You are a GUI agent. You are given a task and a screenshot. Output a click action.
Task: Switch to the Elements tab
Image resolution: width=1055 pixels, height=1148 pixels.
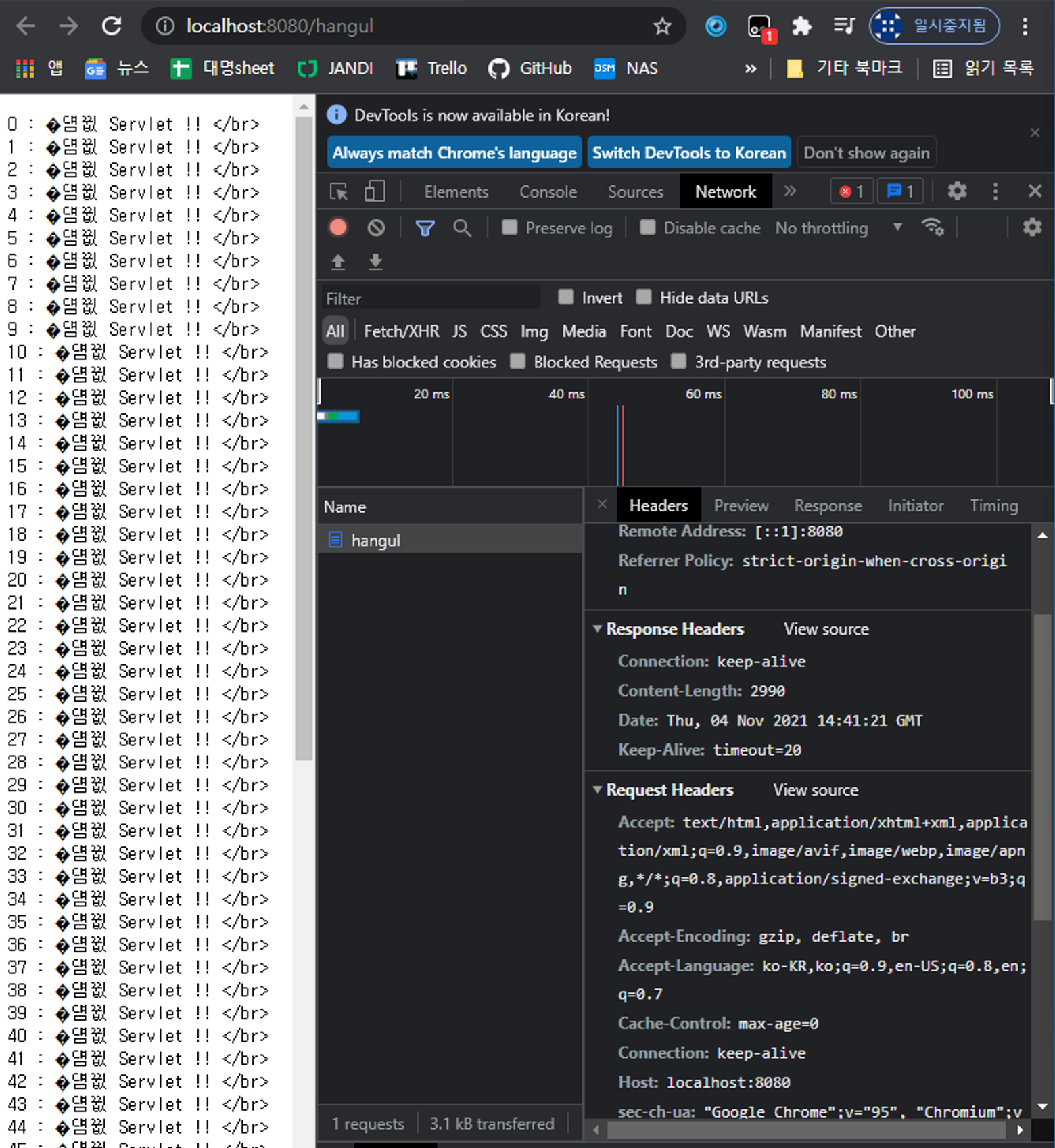[456, 192]
